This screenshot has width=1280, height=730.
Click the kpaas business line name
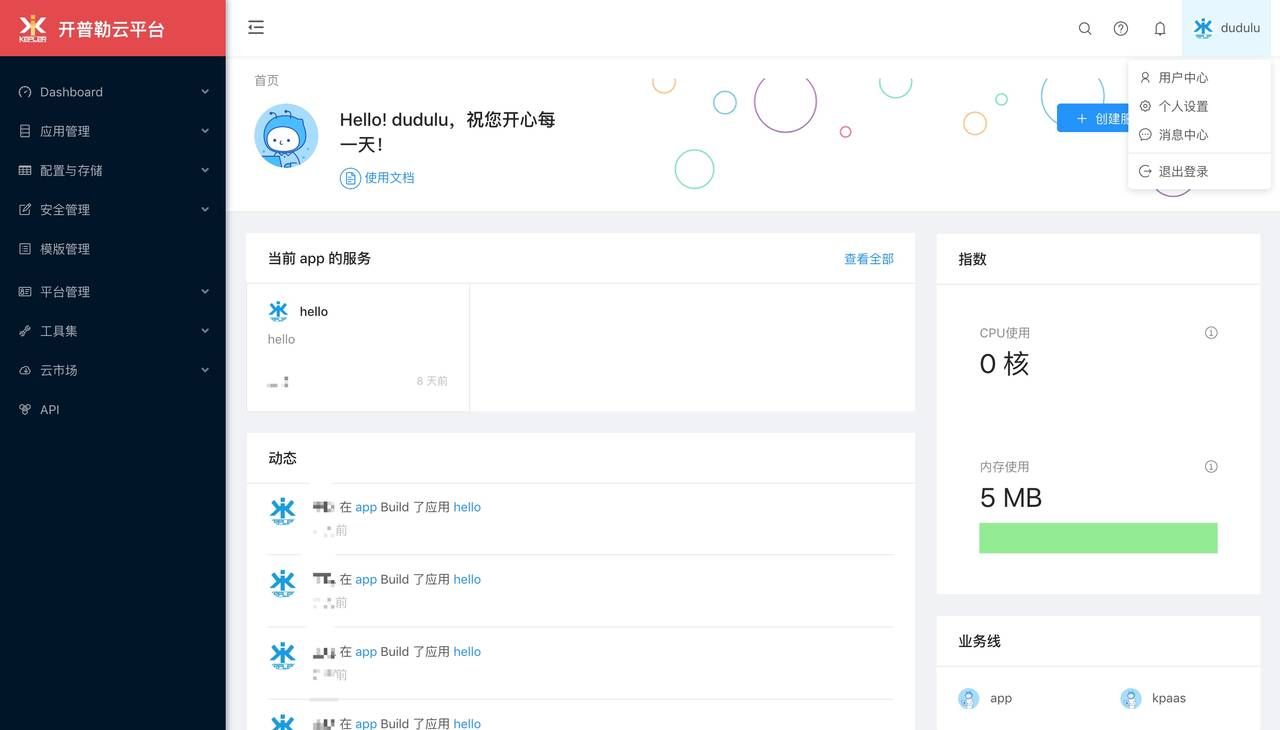click(x=1168, y=699)
